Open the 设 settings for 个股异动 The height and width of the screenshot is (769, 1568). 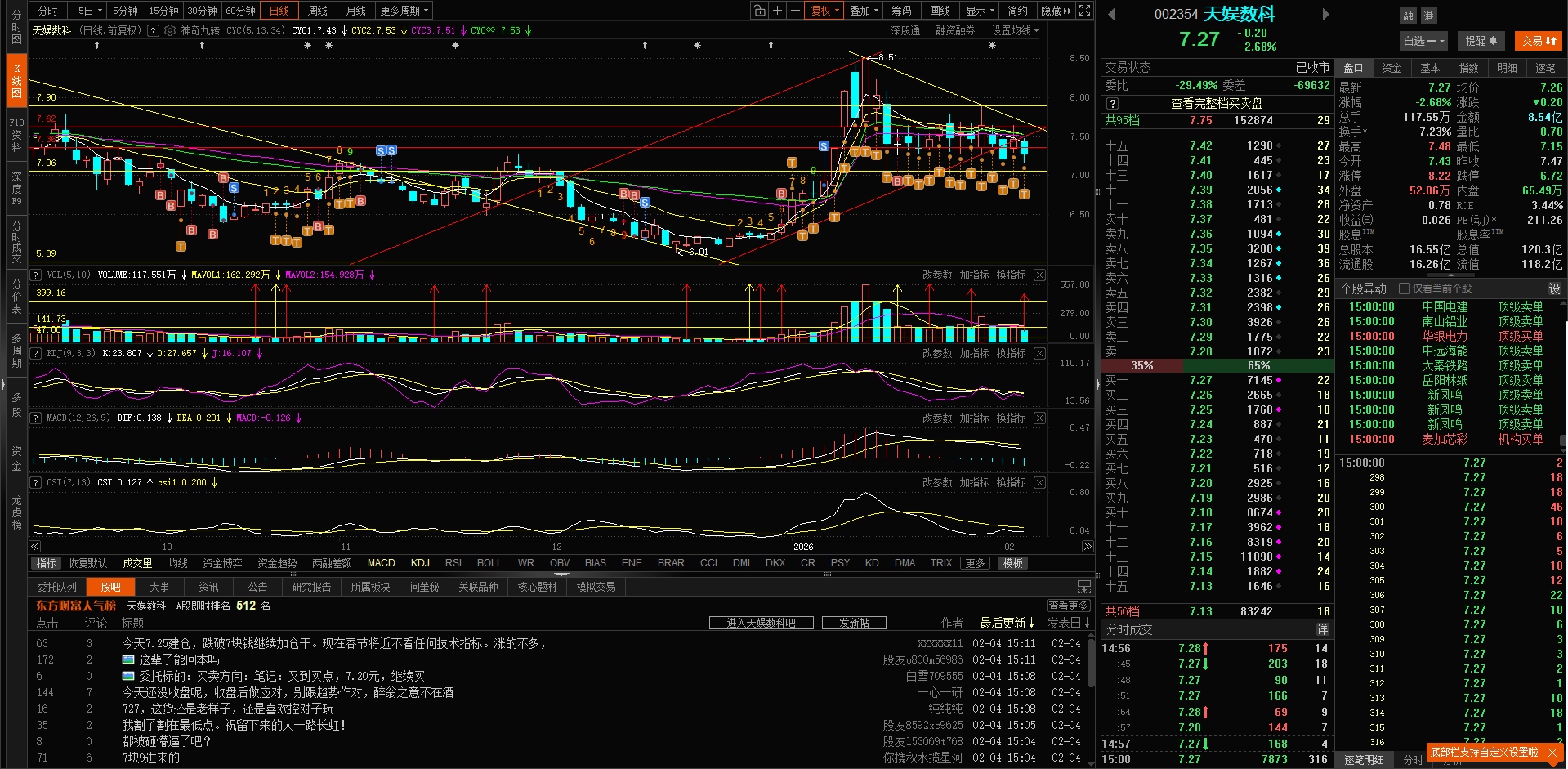(1554, 288)
